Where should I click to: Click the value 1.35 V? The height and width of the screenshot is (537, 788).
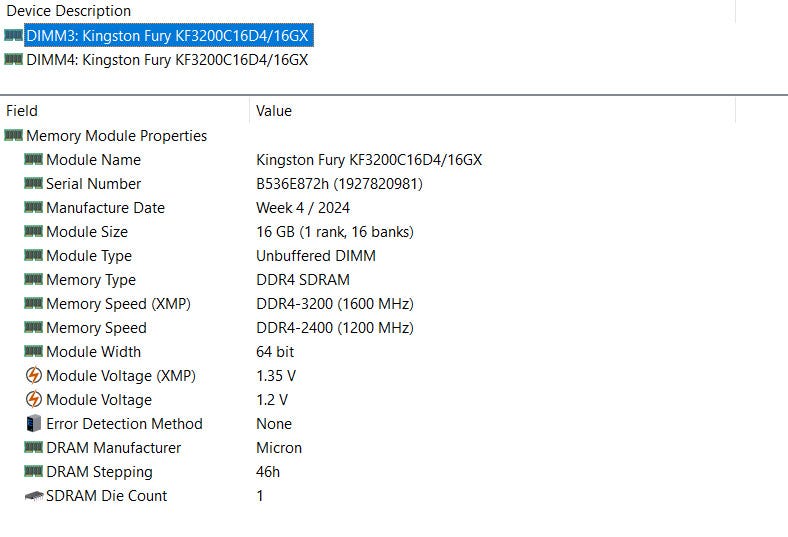click(276, 376)
